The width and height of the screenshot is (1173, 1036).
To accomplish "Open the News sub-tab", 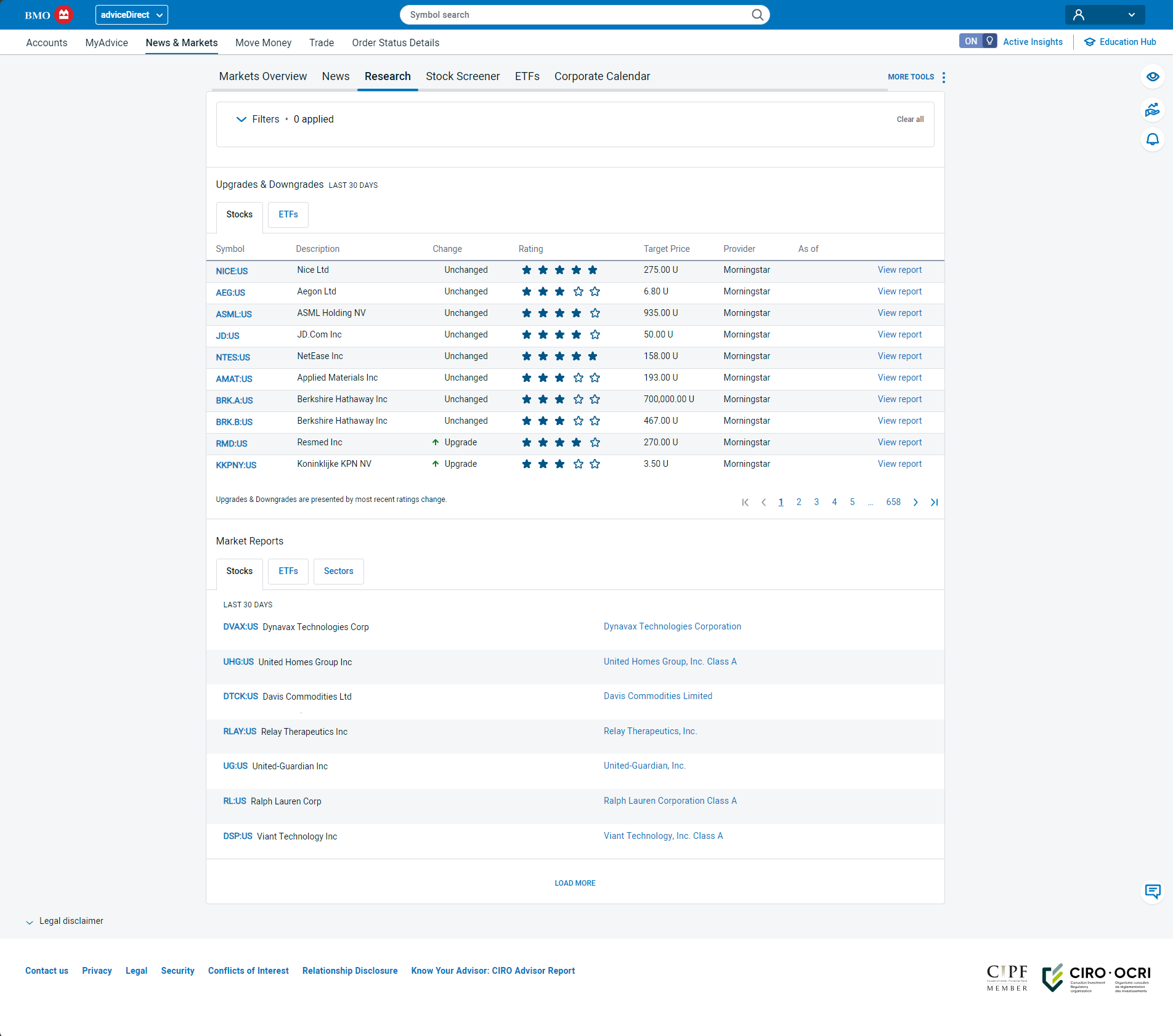I will (336, 76).
